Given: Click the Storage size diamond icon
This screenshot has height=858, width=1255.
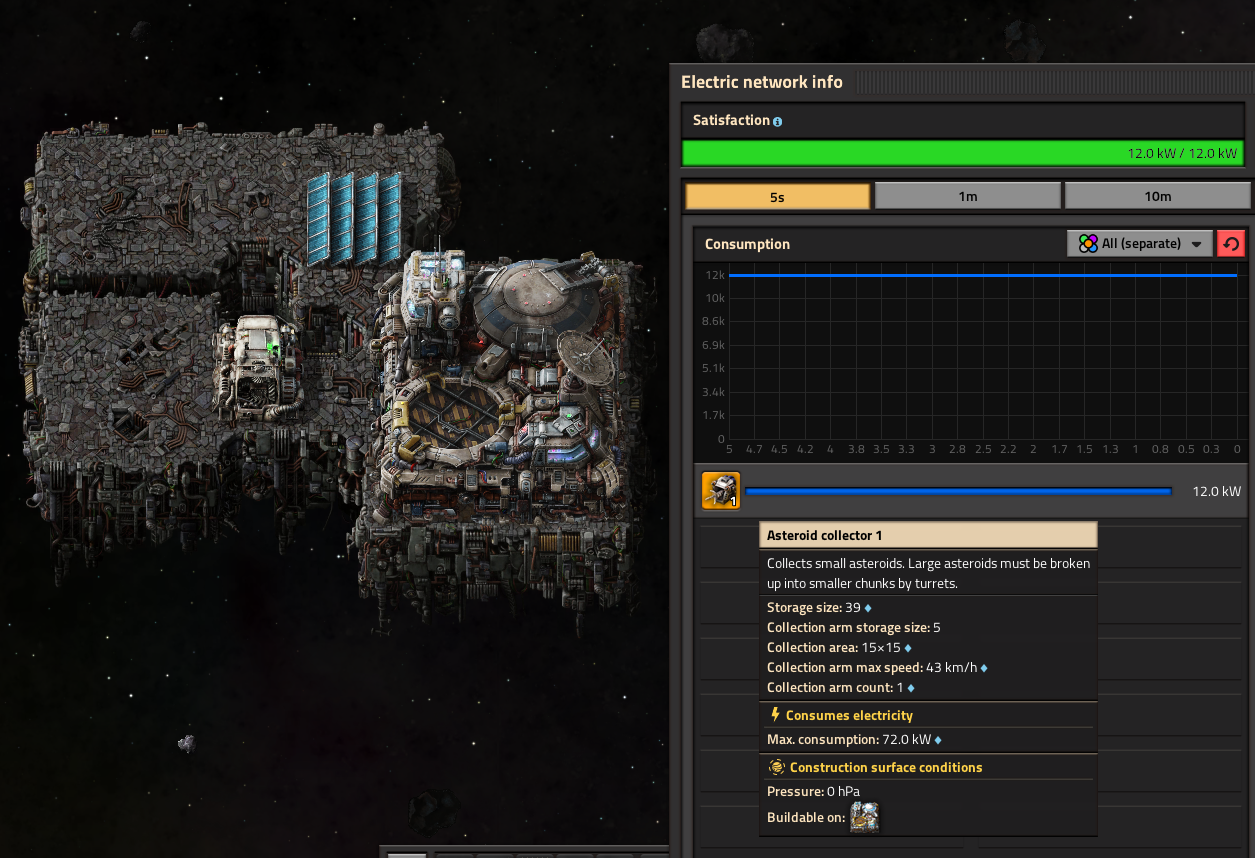Looking at the screenshot, I should point(867,608).
